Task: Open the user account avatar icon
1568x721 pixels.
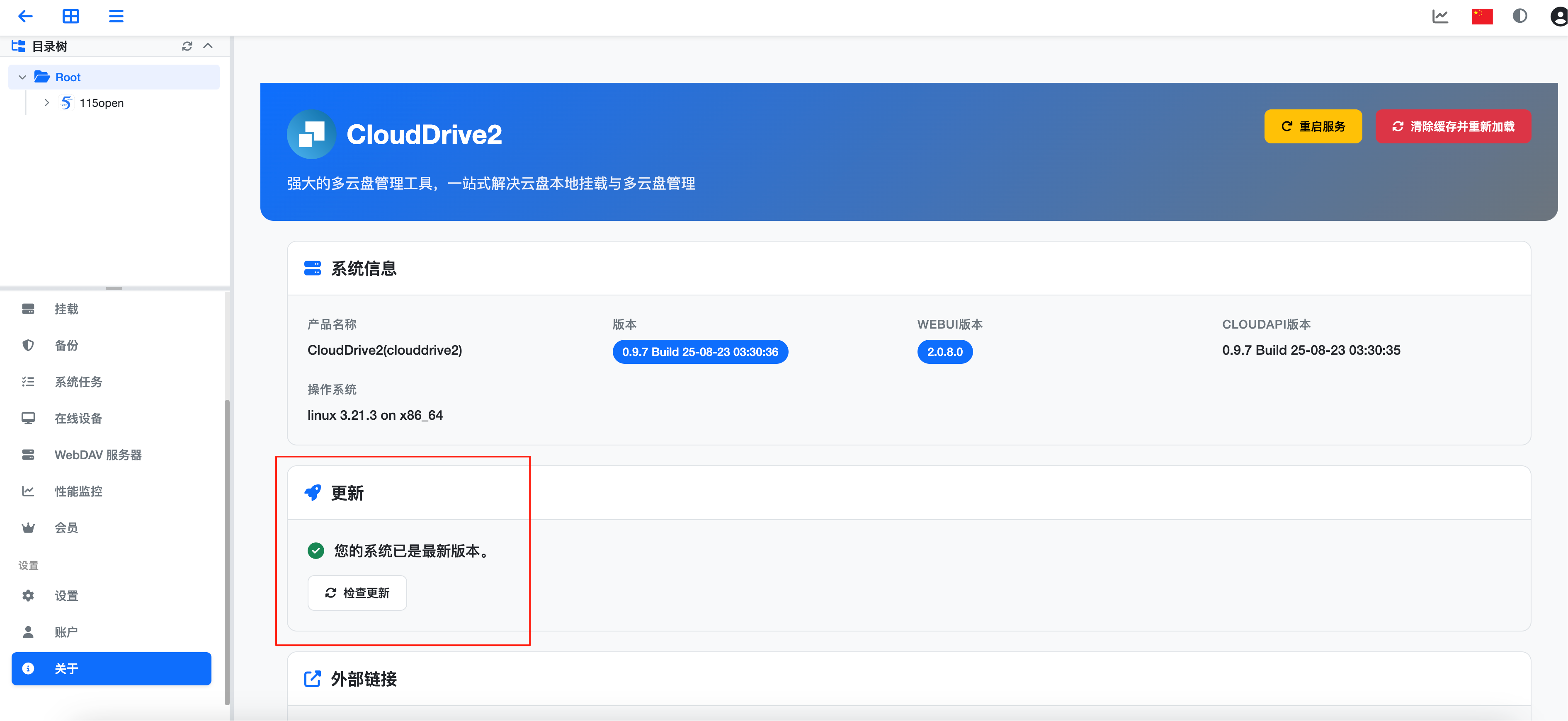Action: [x=1558, y=17]
